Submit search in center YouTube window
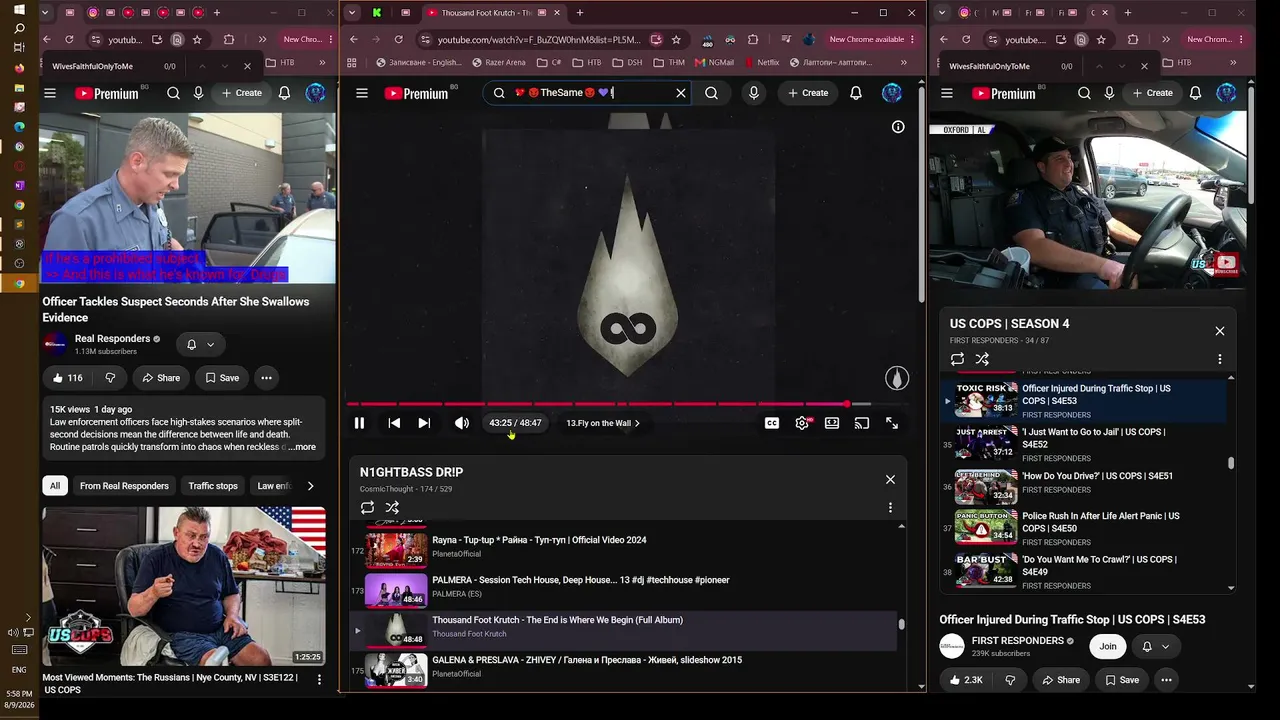Viewport: 1280px width, 720px height. 711,93
